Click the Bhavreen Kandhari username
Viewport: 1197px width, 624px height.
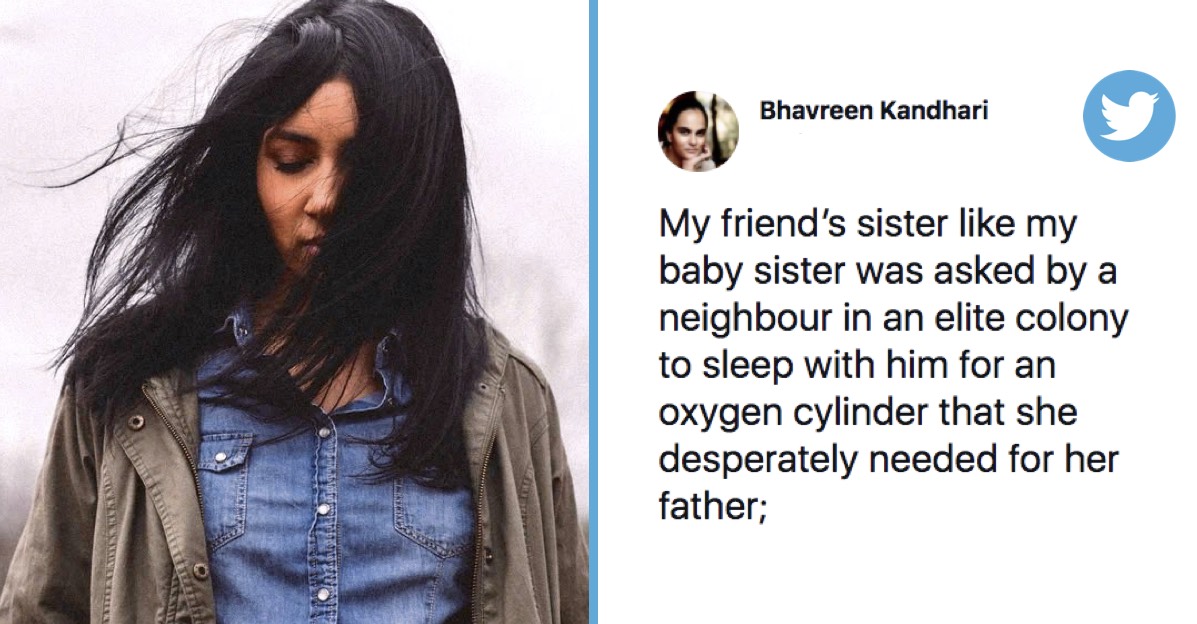coord(873,111)
